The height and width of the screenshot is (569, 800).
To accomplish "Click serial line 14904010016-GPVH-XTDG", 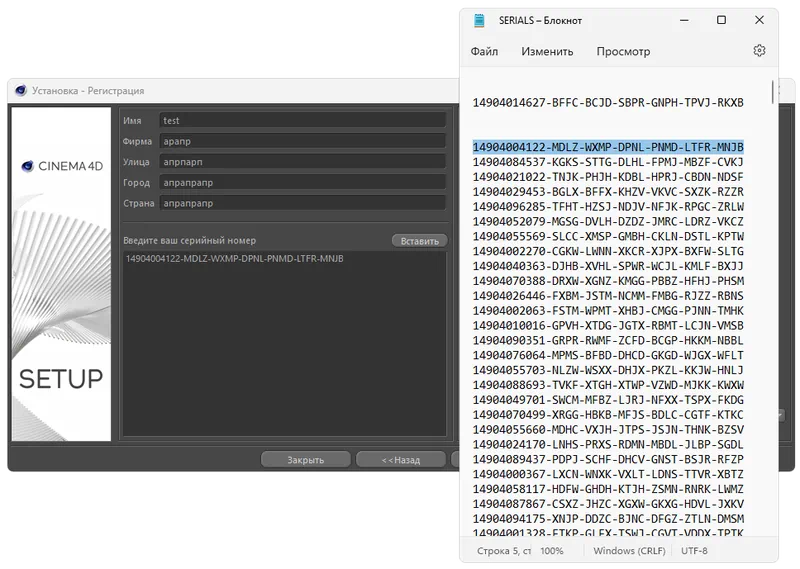I will click(x=608, y=325).
